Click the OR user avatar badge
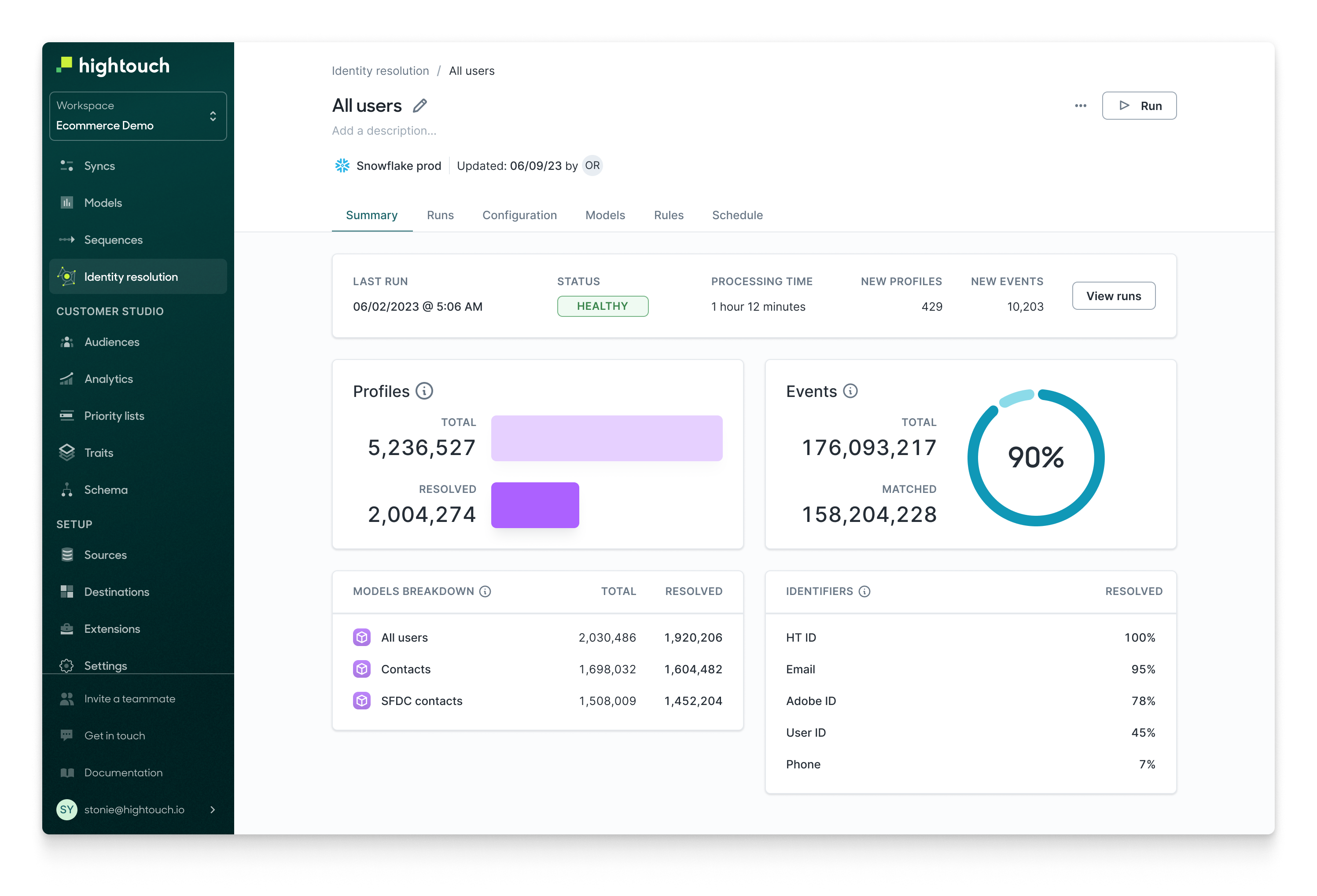 click(x=592, y=165)
